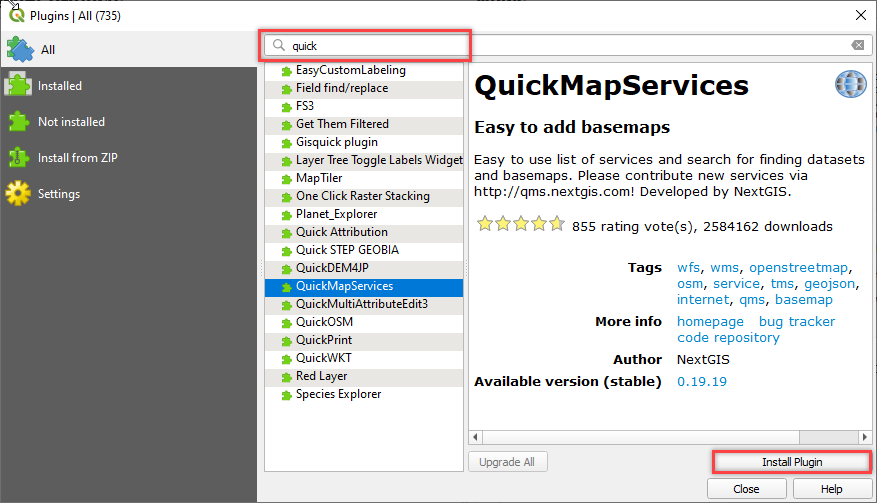Open the Installed plugins tab

tap(60, 86)
